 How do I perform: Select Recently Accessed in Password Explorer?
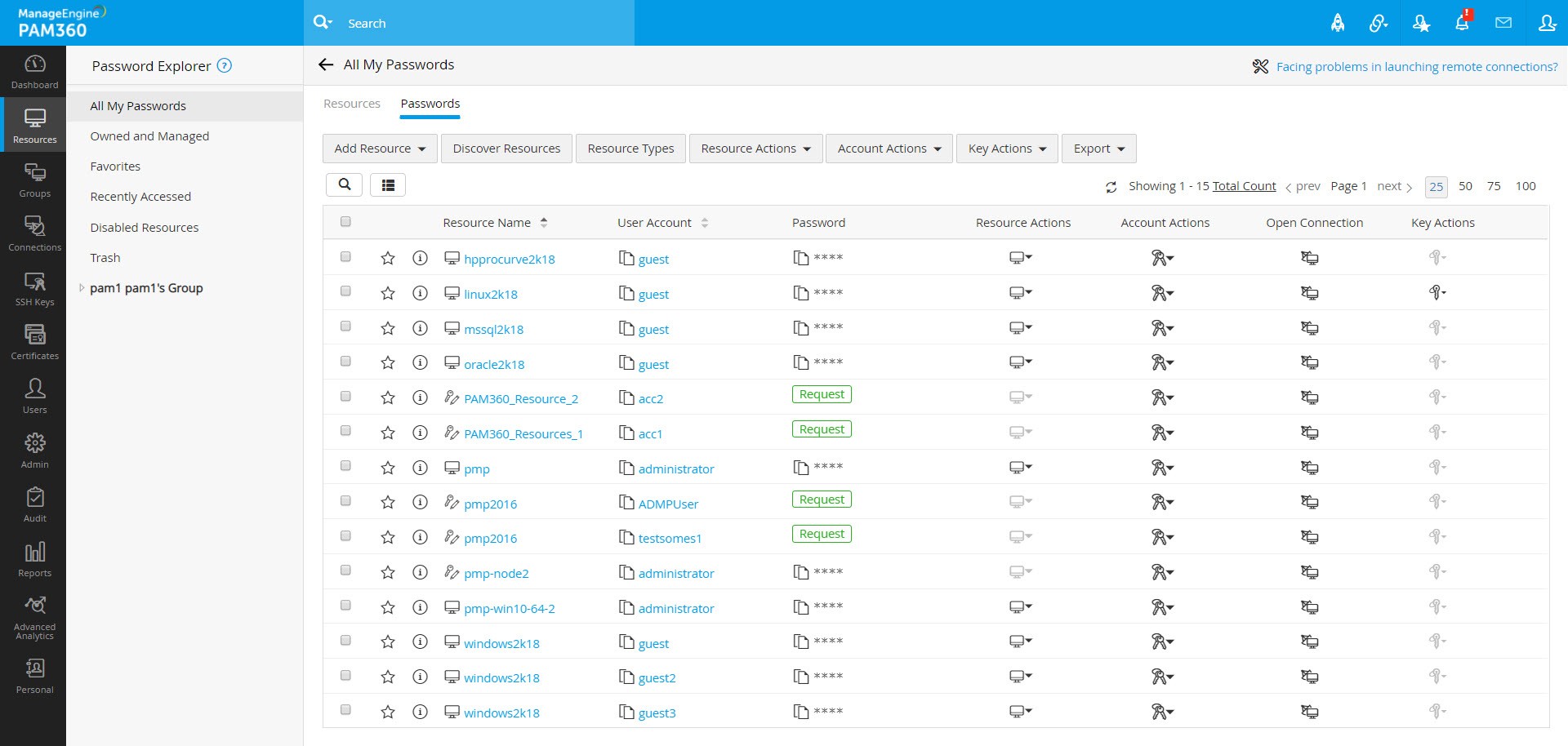coord(140,197)
